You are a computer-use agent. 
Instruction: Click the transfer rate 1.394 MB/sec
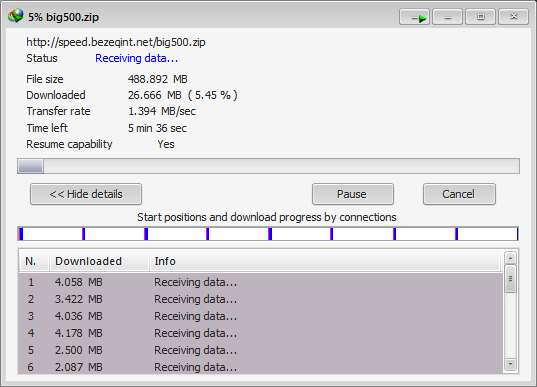(162, 111)
